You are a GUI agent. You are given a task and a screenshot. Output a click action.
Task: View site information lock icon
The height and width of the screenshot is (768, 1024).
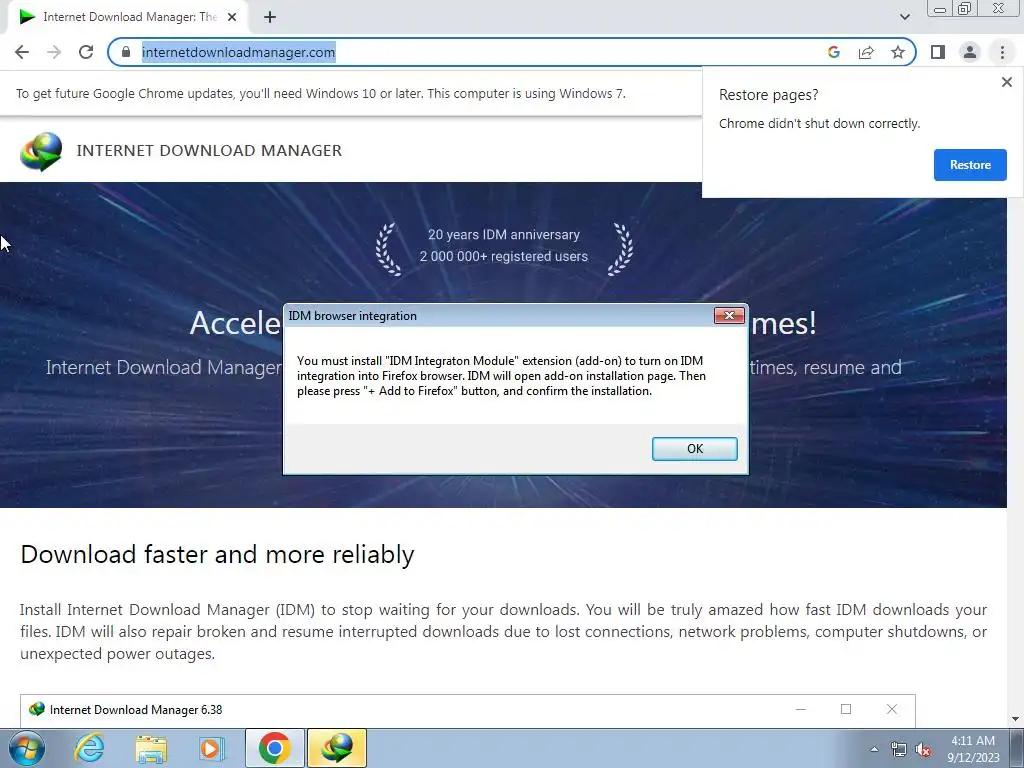pos(126,52)
